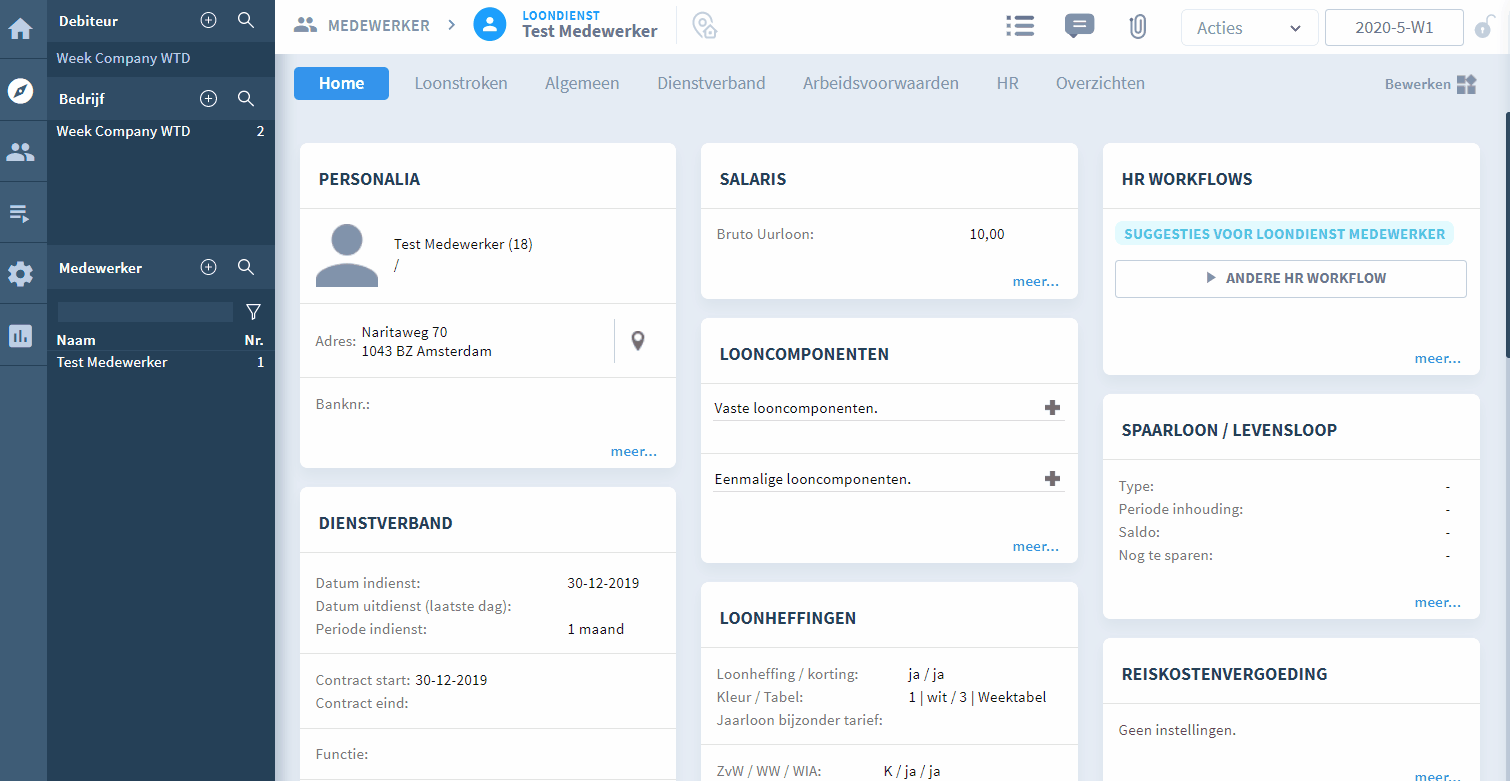Open the people icon in left sidebar
The width and height of the screenshot is (1510, 781).
tap(21, 152)
